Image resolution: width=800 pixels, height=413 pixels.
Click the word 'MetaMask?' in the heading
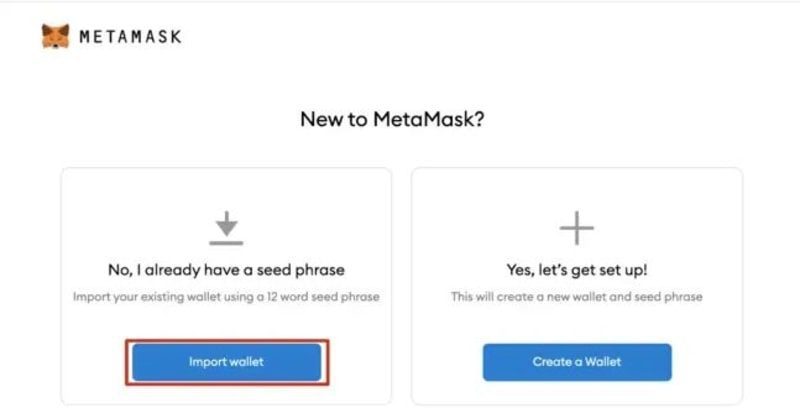pyautogui.click(x=429, y=120)
